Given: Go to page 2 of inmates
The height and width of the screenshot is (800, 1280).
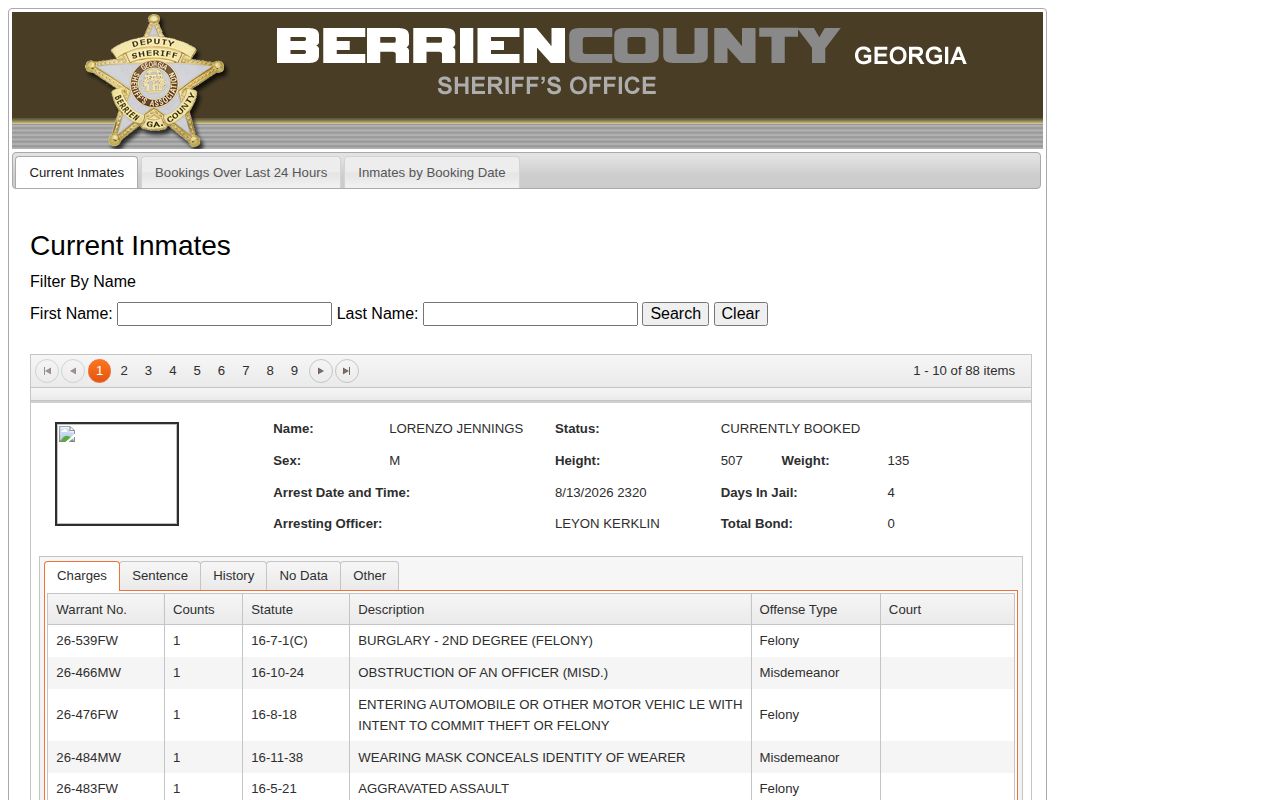Looking at the screenshot, I should [x=124, y=371].
